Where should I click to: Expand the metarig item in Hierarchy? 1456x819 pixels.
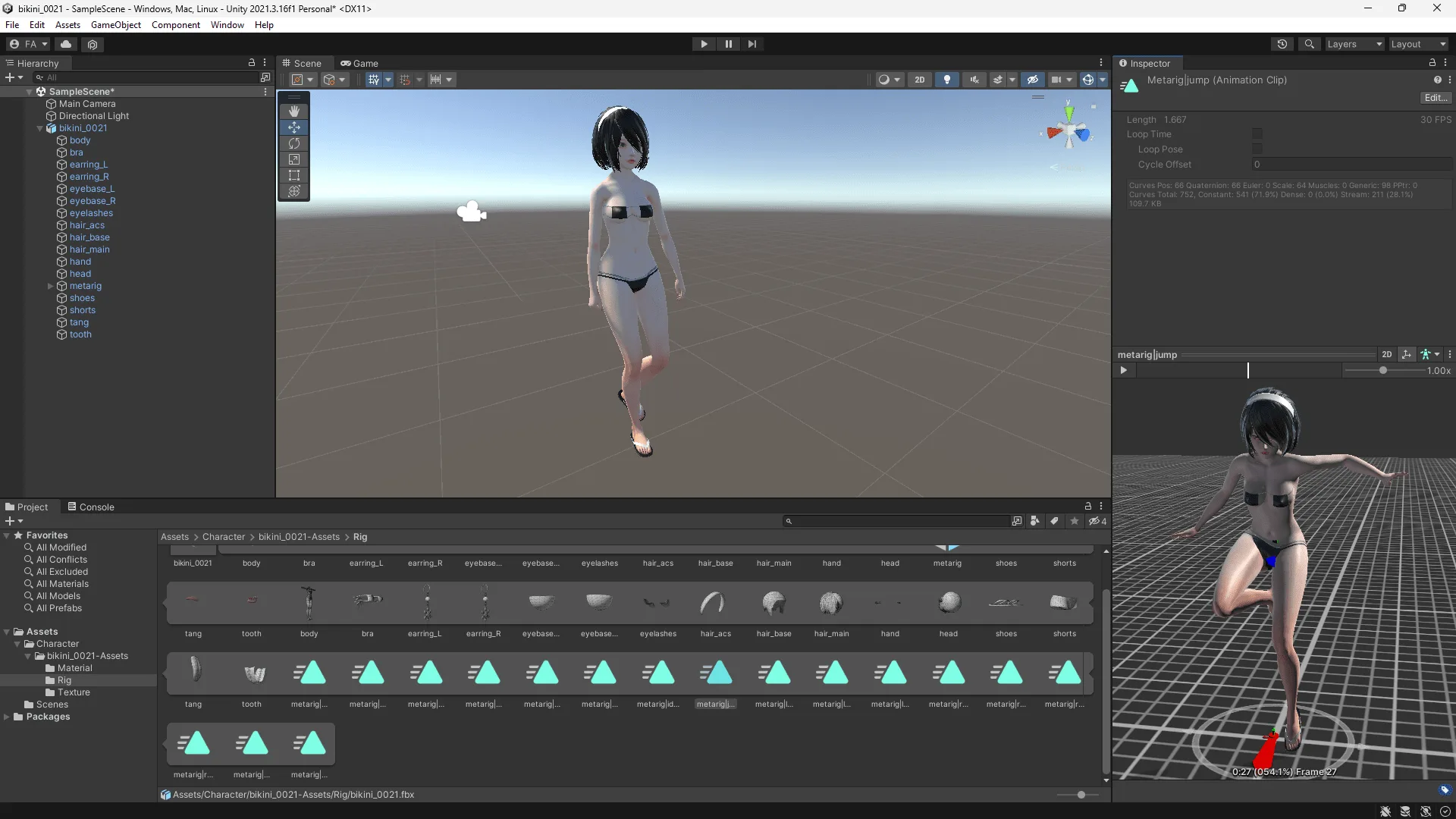(x=50, y=286)
